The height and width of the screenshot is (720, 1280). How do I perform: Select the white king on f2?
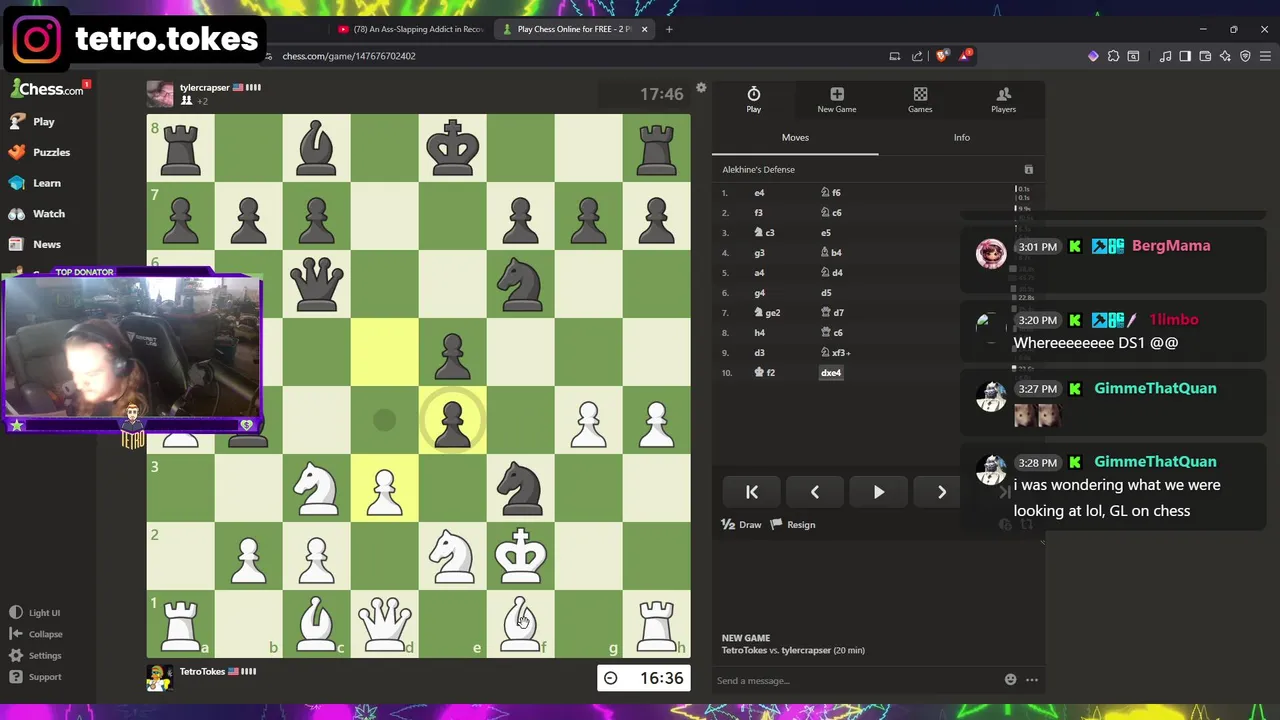coord(520,556)
